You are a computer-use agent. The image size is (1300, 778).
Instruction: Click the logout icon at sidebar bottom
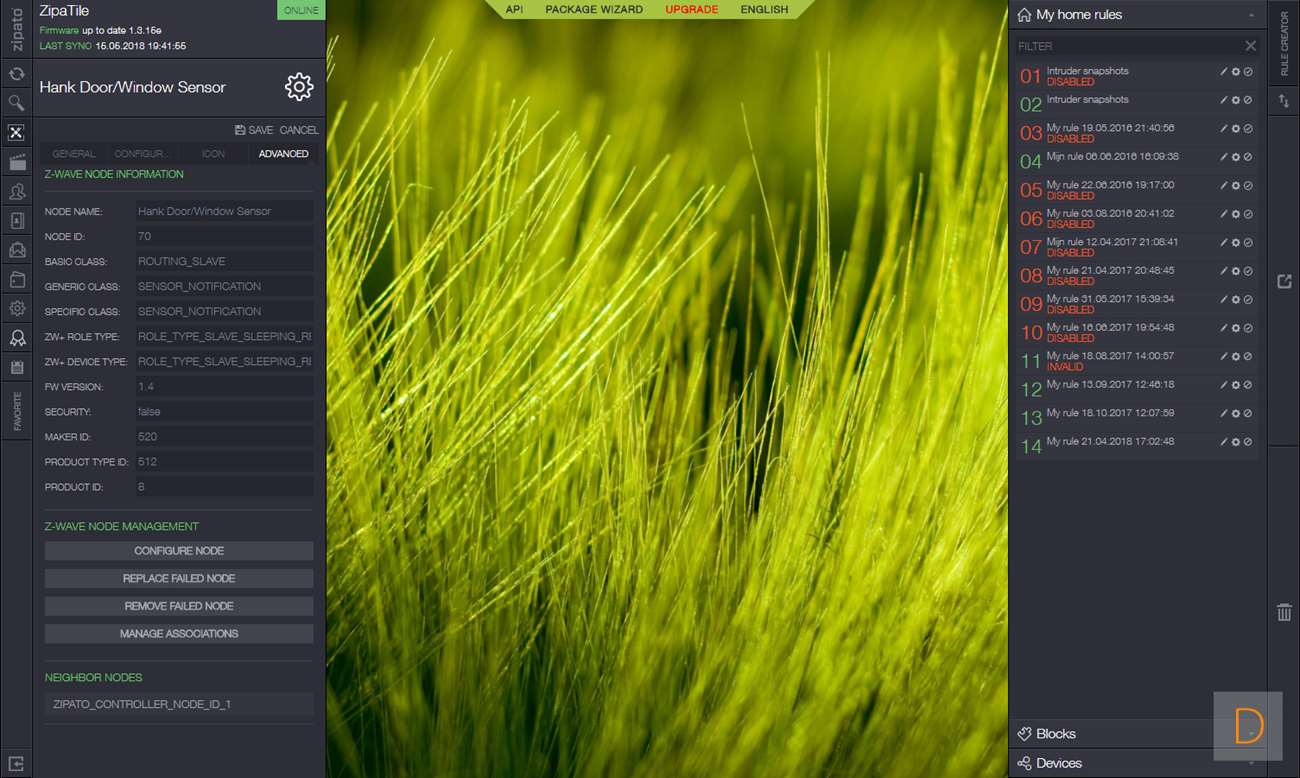click(x=16, y=764)
